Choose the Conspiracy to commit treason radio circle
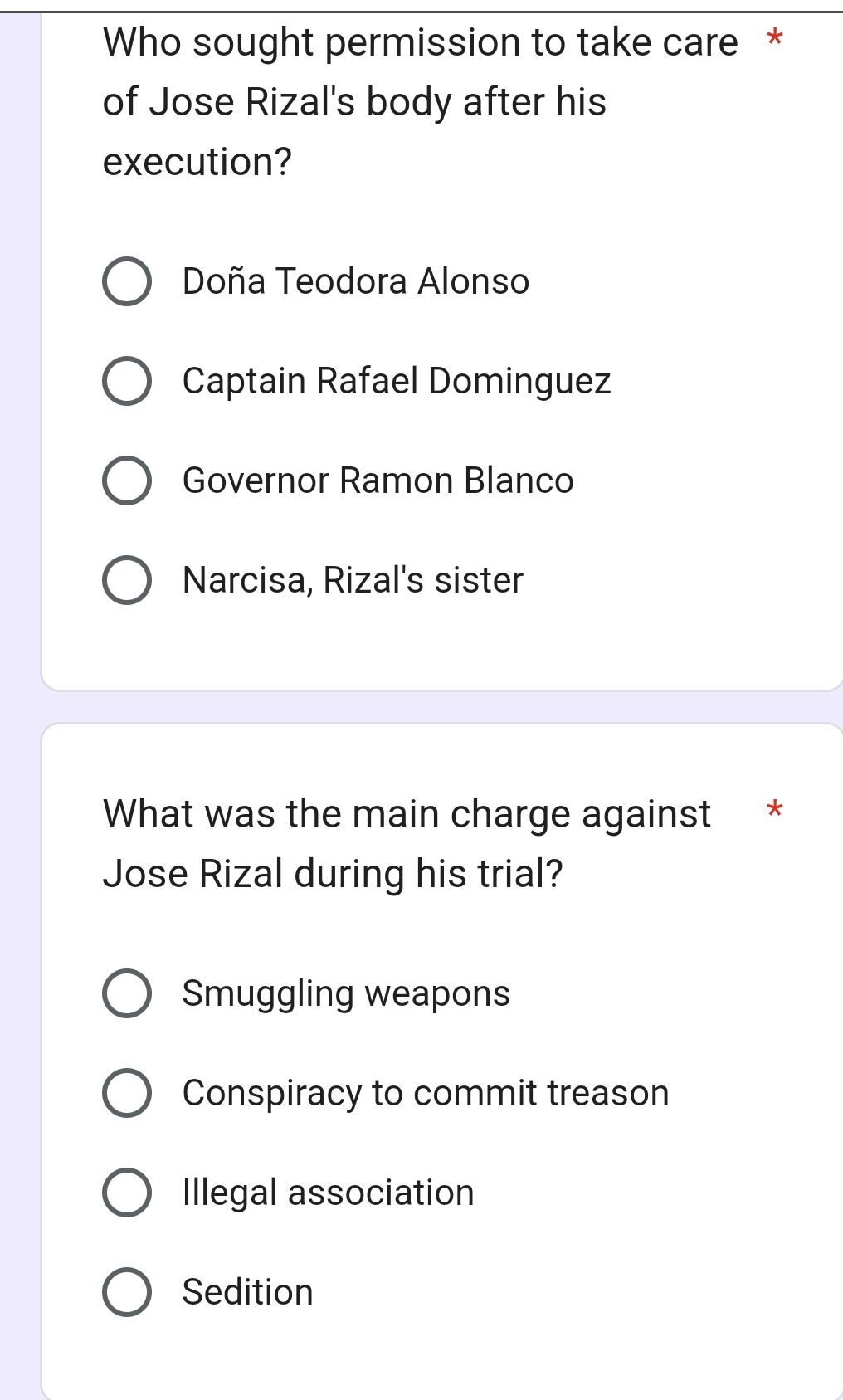 127,1094
